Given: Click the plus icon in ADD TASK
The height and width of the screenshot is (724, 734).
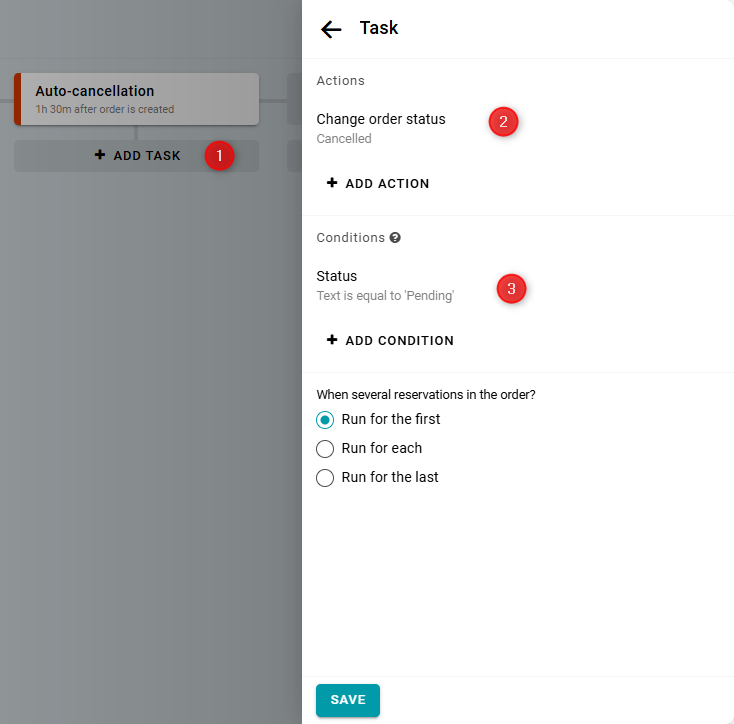Looking at the screenshot, I should [99, 155].
